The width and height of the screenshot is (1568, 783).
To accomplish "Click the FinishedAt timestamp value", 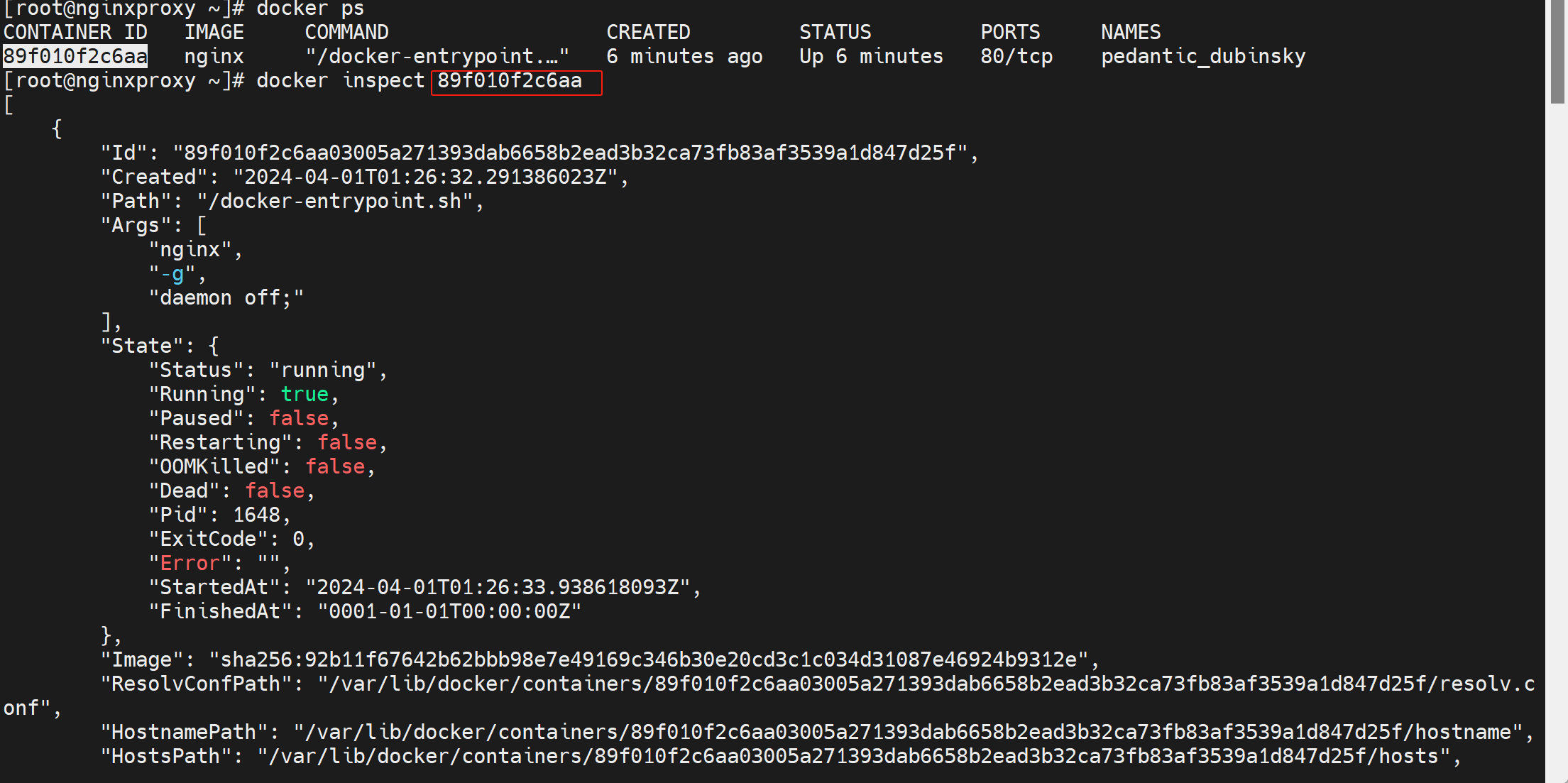I will [449, 611].
